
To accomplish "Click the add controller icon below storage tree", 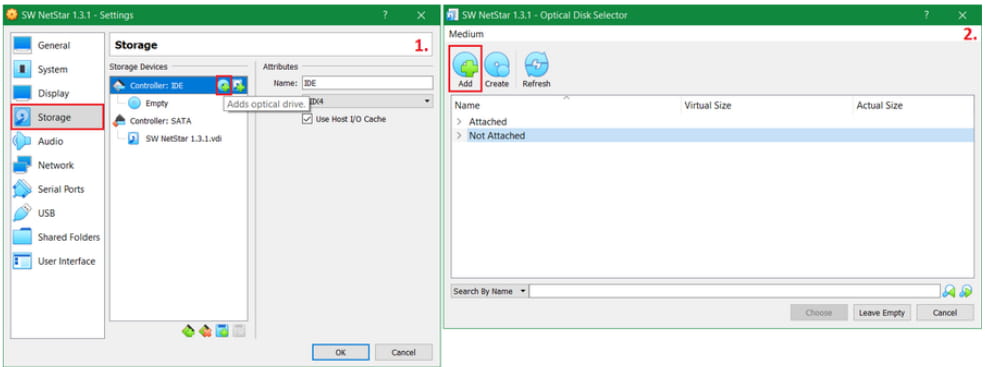I will point(188,330).
